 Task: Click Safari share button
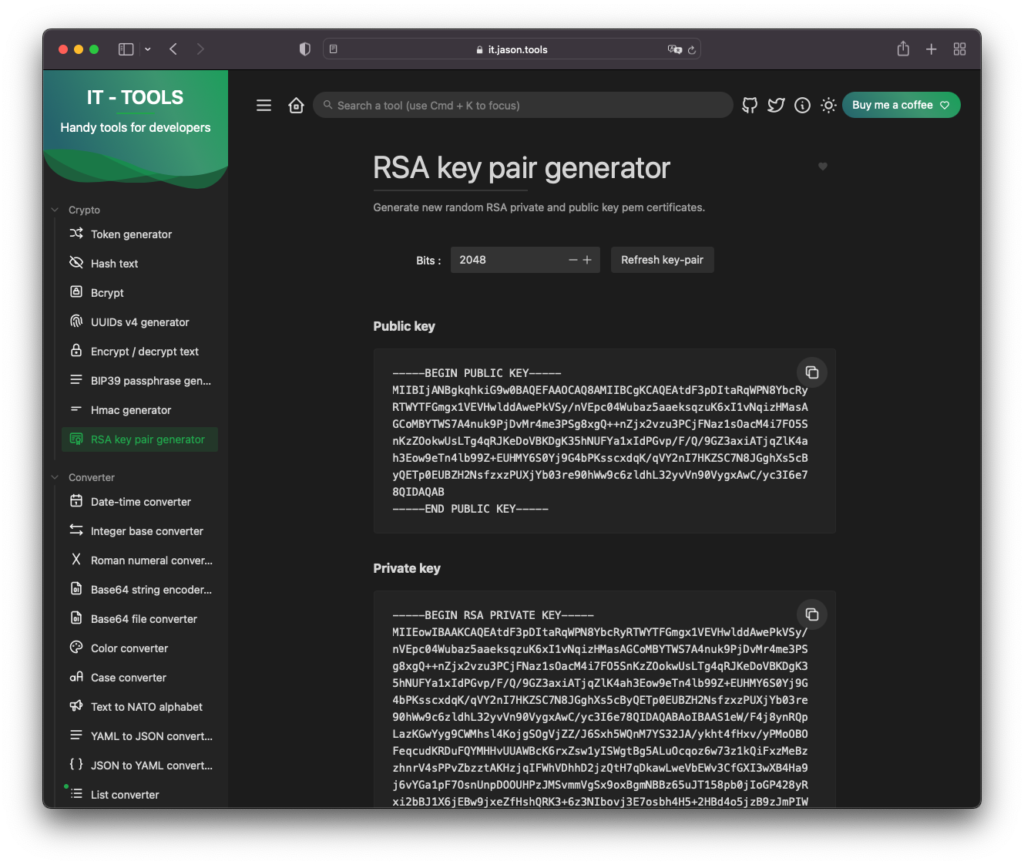pyautogui.click(x=903, y=48)
